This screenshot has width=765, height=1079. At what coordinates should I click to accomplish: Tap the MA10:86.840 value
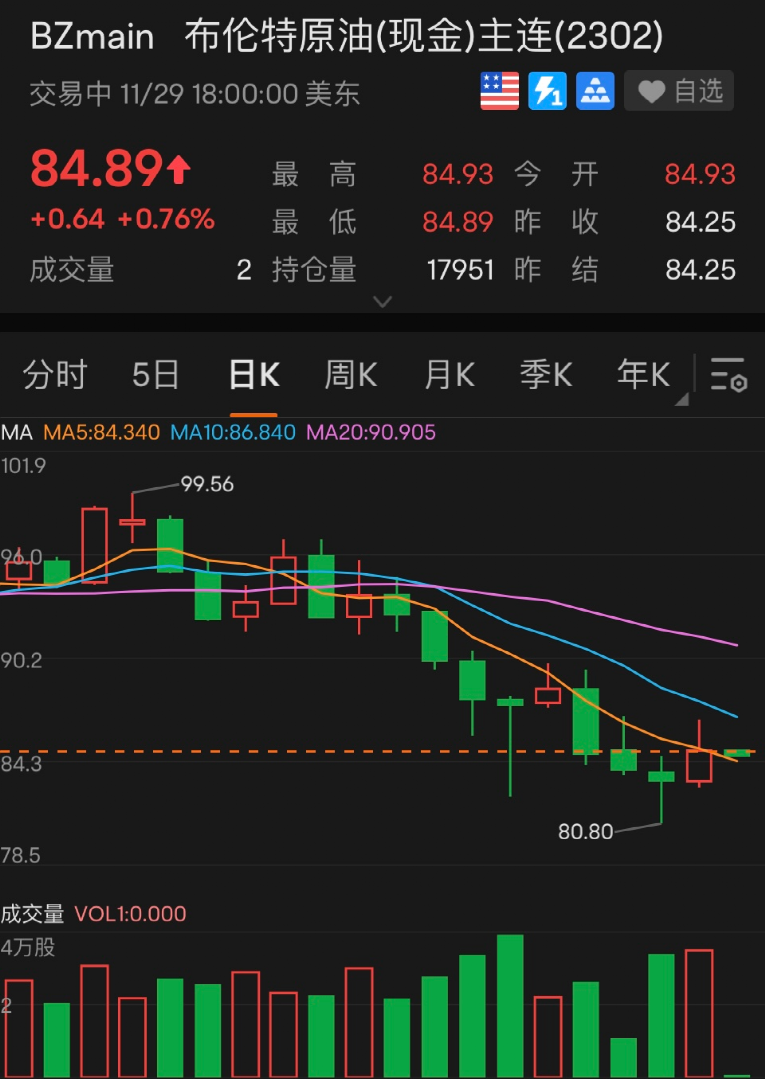pos(233,433)
